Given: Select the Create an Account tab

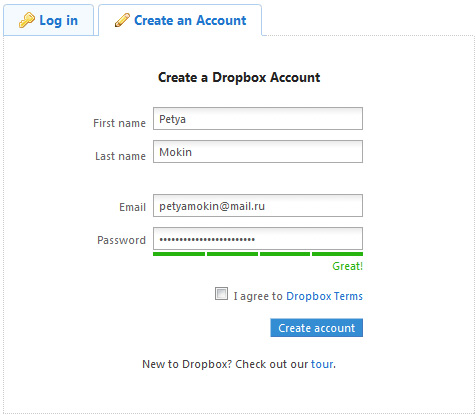Looking at the screenshot, I should coord(180,20).
